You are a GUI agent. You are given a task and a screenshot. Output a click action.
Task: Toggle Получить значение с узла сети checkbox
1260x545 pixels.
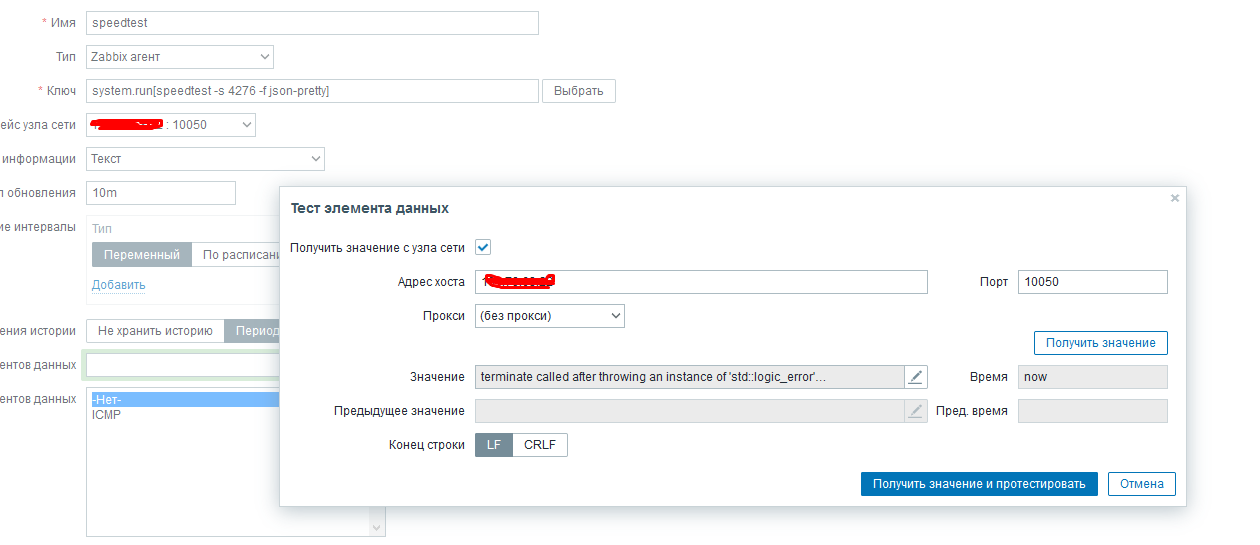483,247
